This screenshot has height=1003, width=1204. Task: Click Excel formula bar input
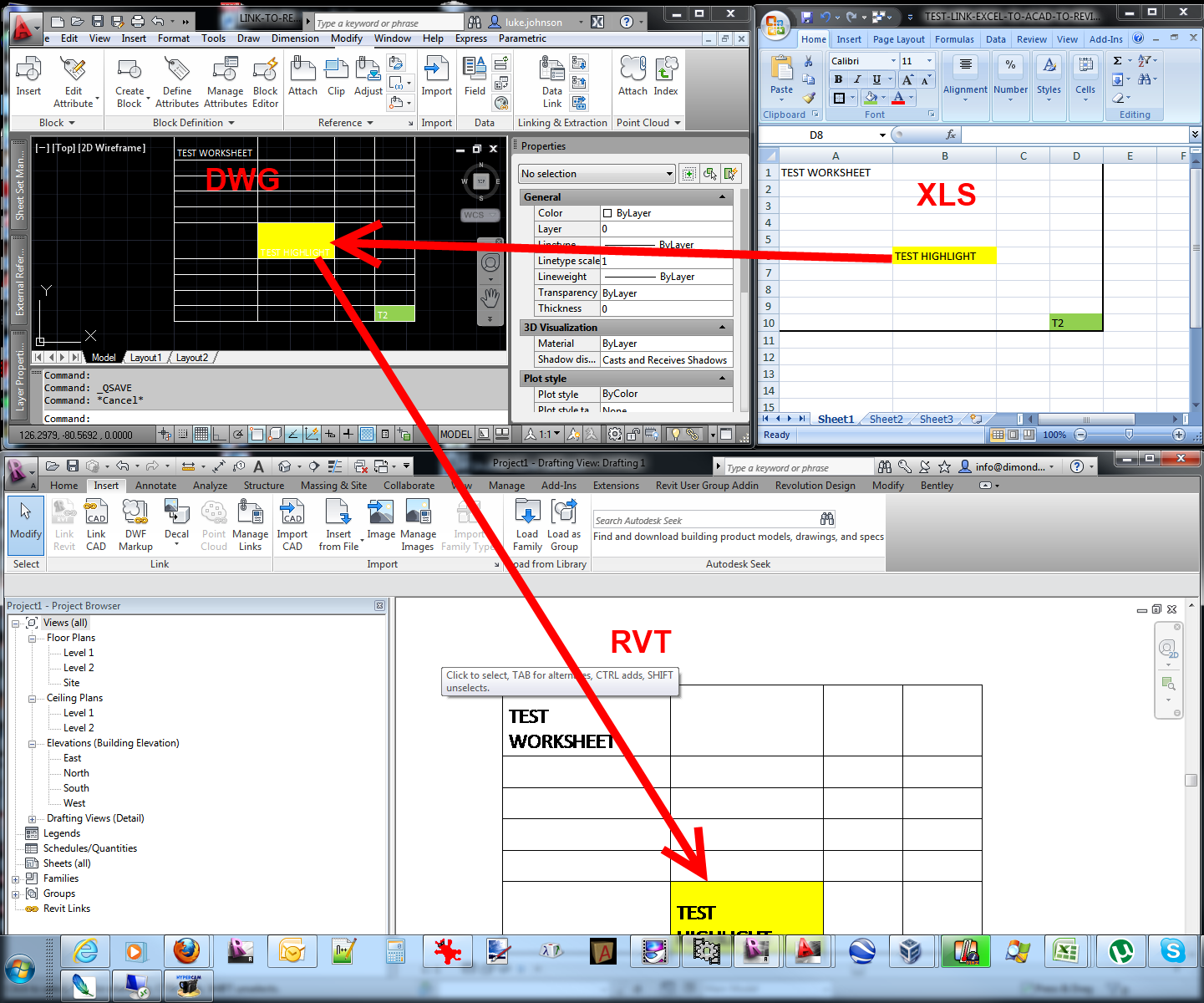[x=1074, y=135]
